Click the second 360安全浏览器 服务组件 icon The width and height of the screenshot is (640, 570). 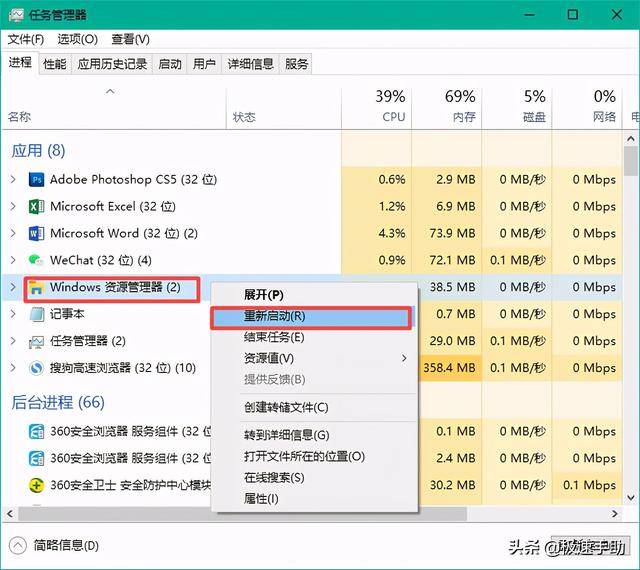[x=36, y=459]
